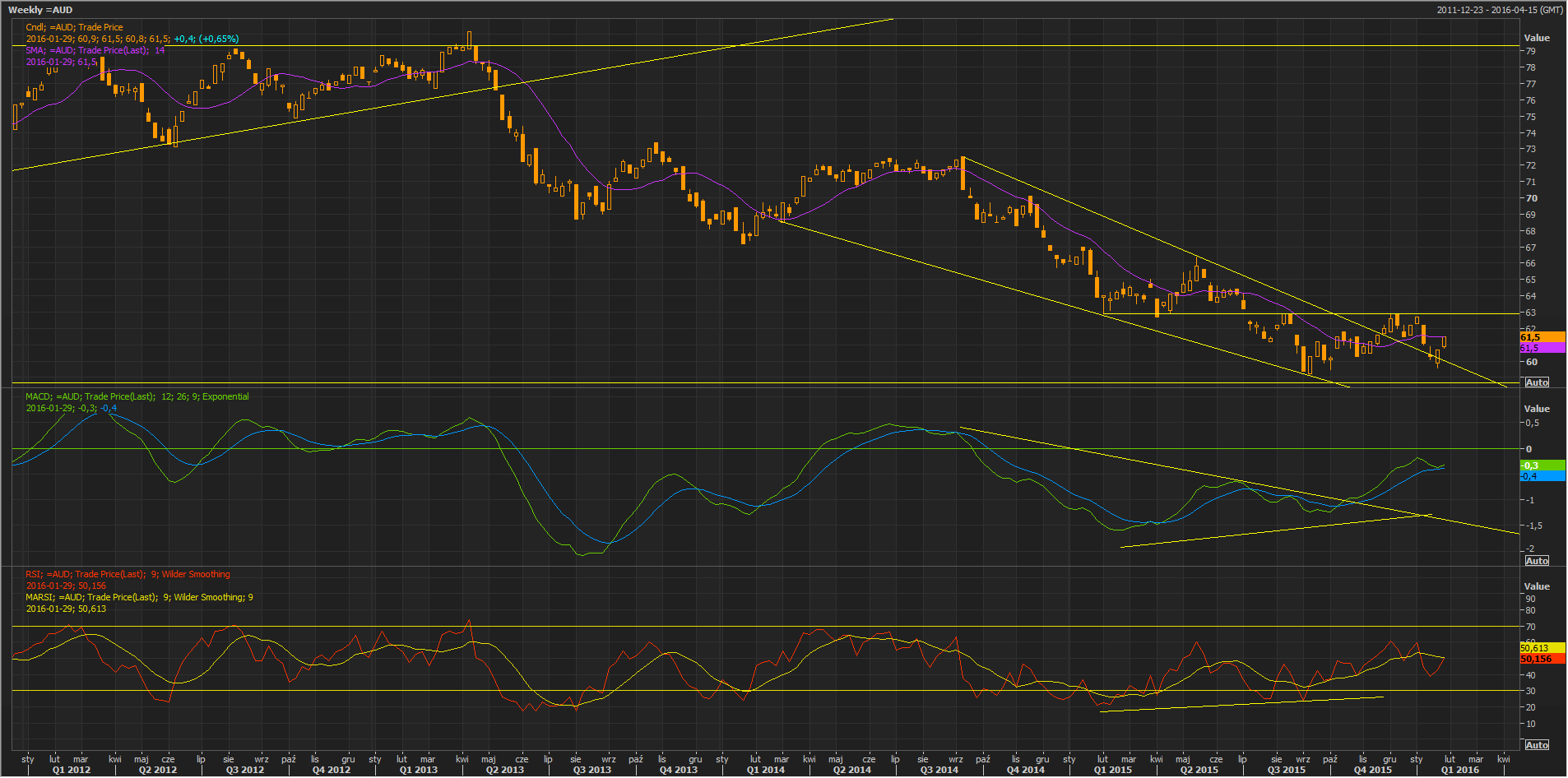The height and width of the screenshot is (778, 1568).
Task: Click the MACD values '2016-01-29; -0,3; -0,4'
Action: [x=72, y=408]
